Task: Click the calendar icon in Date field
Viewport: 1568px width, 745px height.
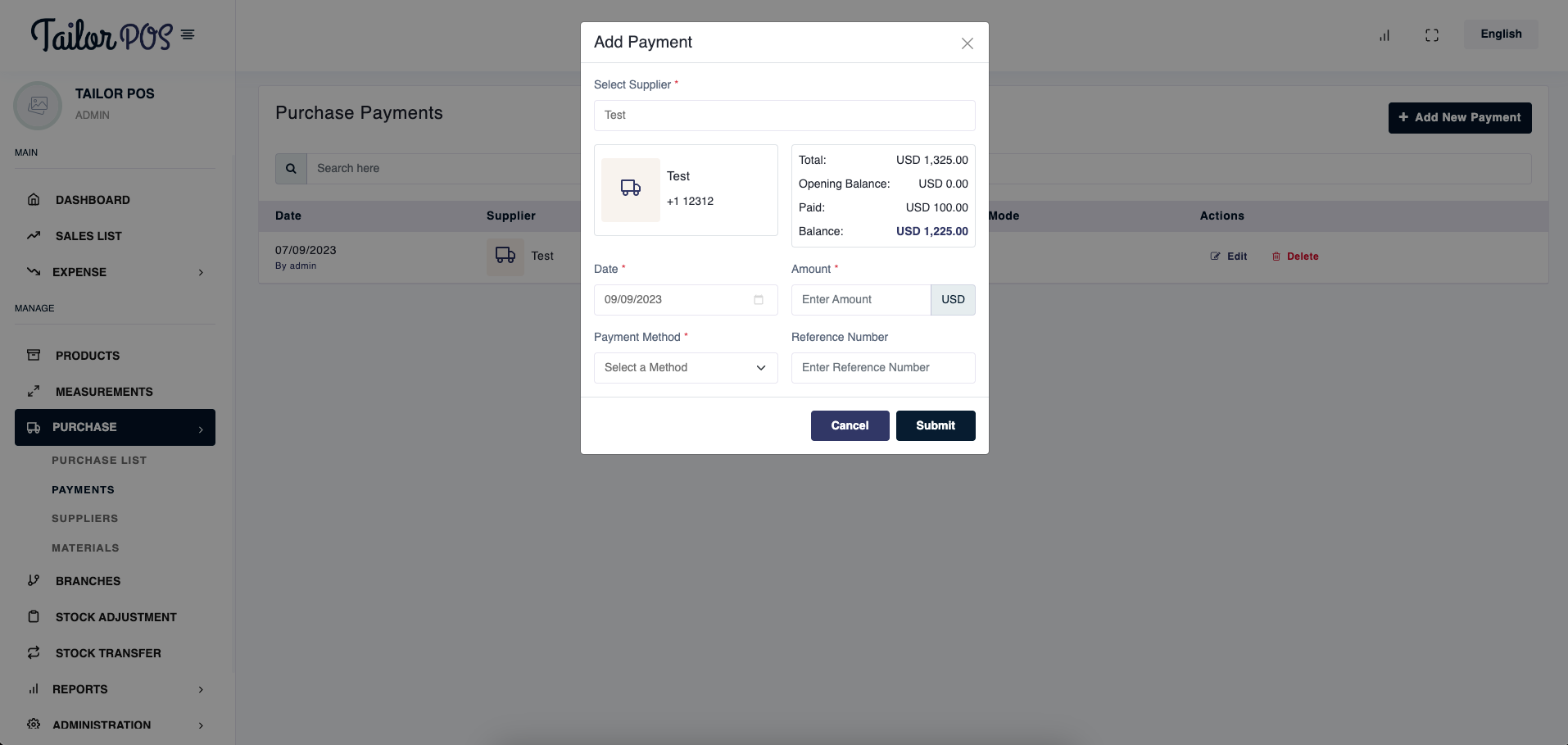Action: click(x=759, y=300)
